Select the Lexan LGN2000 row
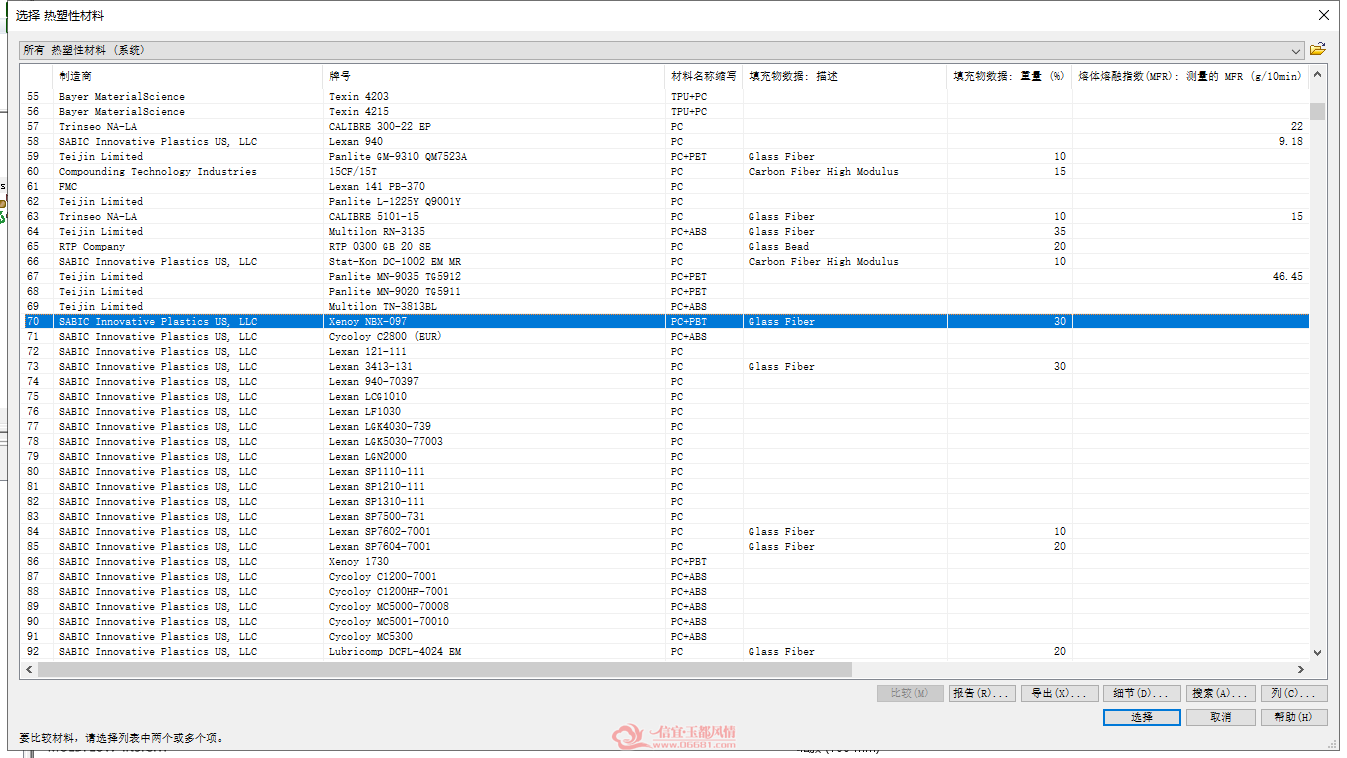Viewport: 1347px width, 758px height. coord(665,457)
